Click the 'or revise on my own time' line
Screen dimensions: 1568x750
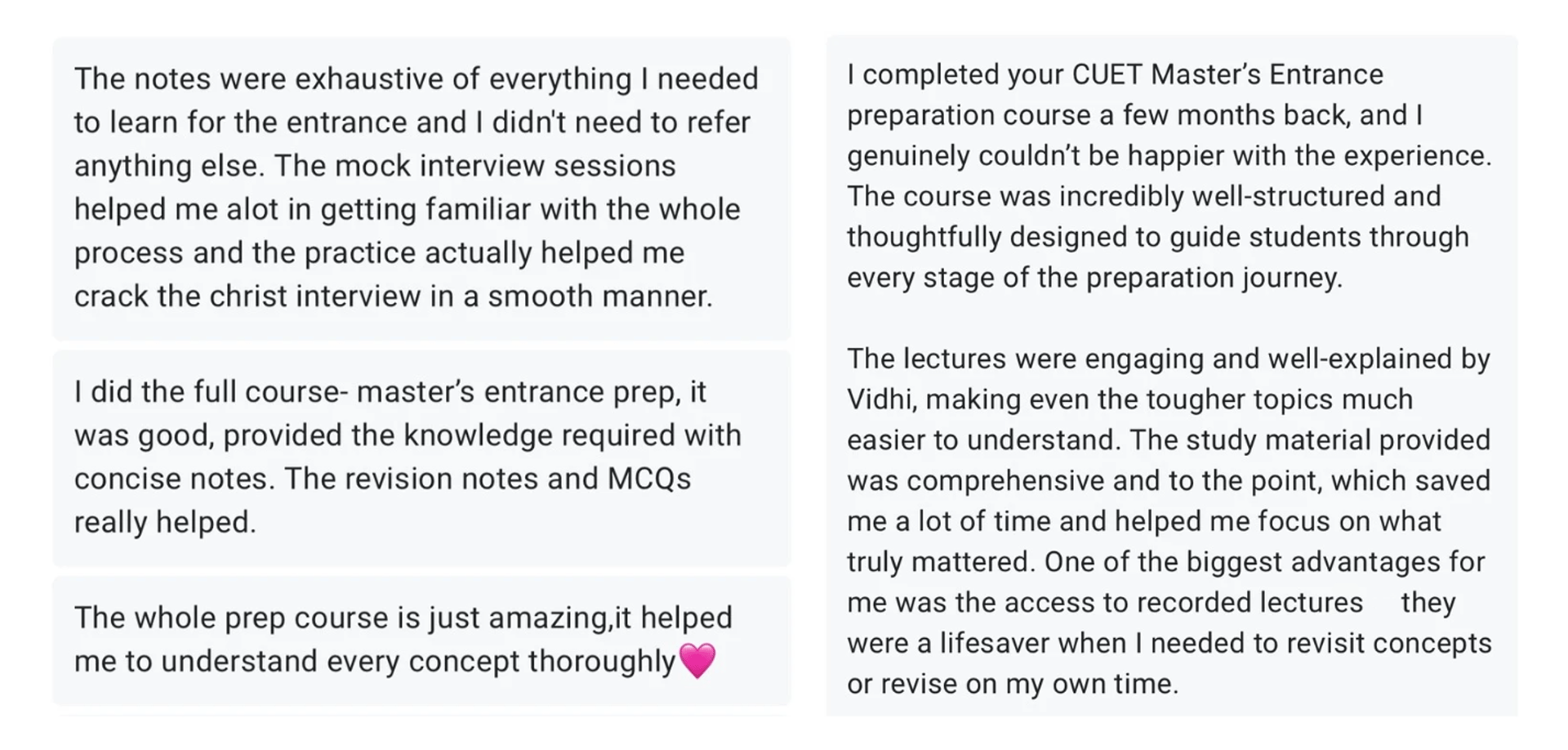coord(1013,684)
